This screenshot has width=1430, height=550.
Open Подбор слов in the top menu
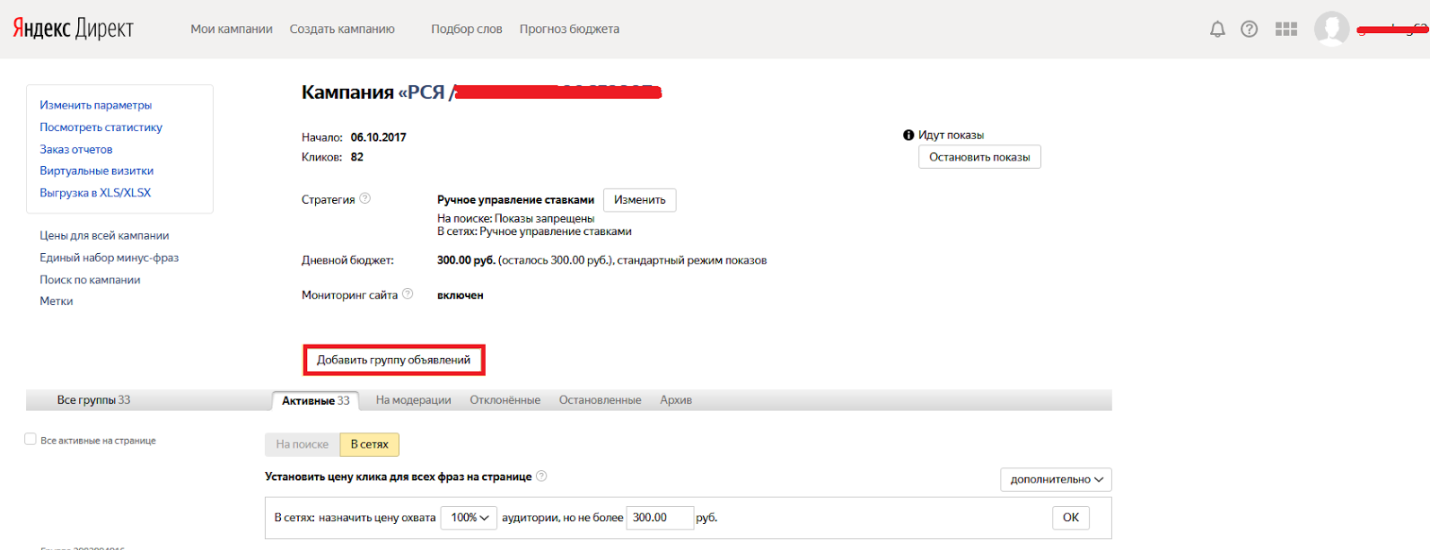(467, 29)
